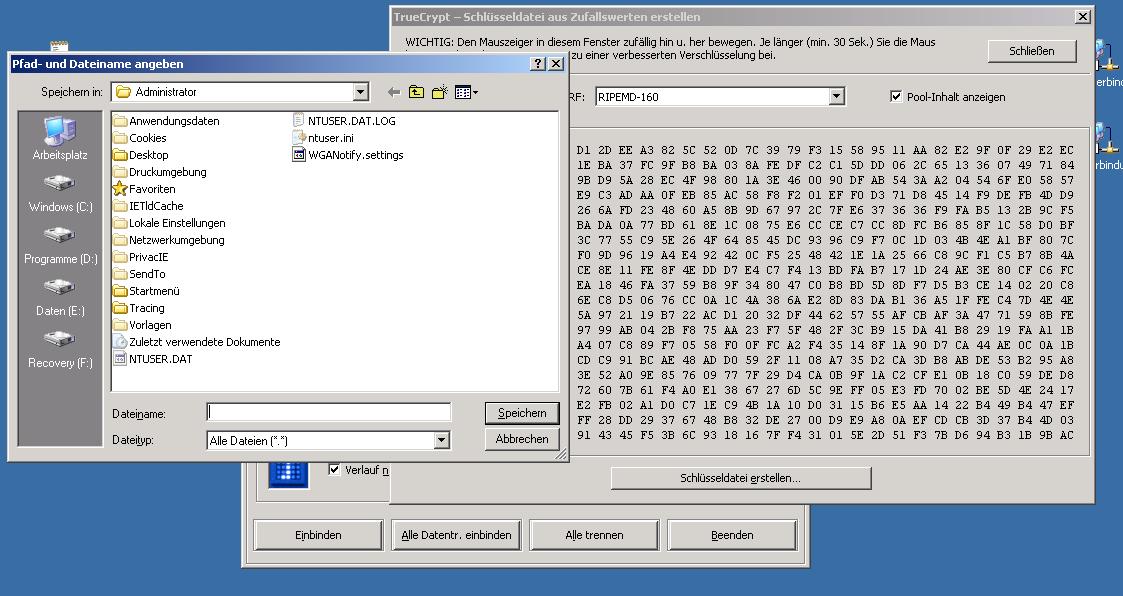
Task: Go up one folder level
Action: click(416, 92)
